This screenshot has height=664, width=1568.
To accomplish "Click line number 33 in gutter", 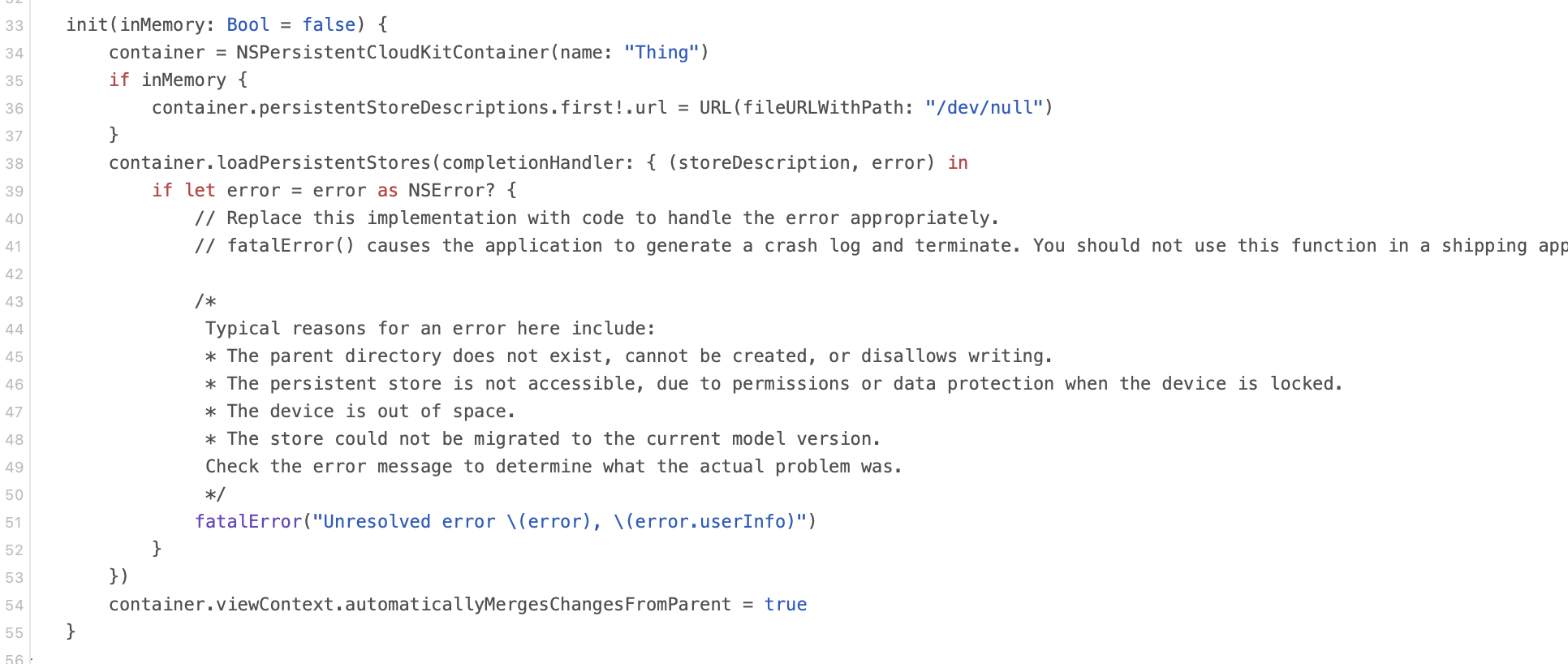I will [14, 26].
